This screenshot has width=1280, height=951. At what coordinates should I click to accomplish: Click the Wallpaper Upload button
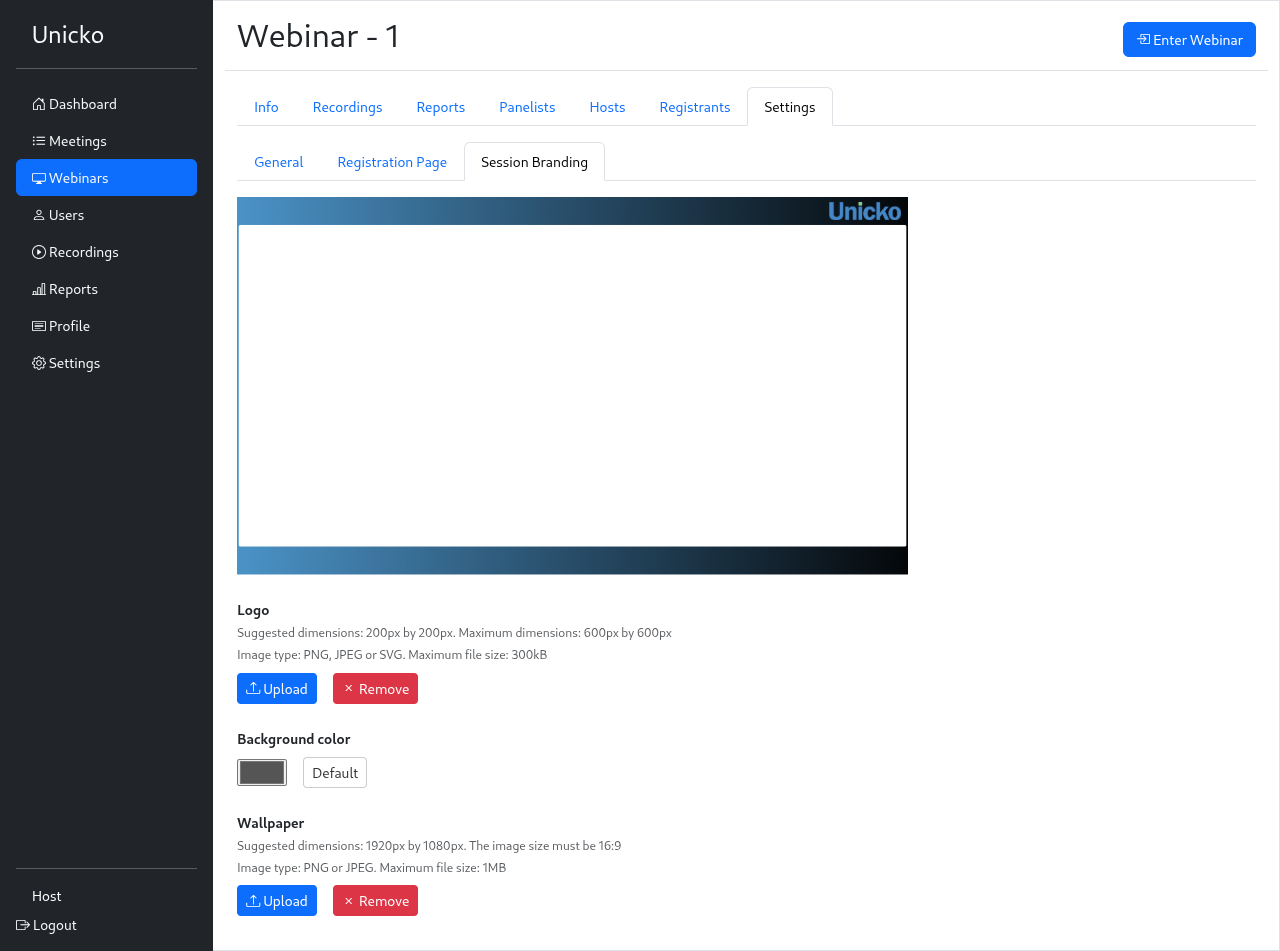pyautogui.click(x=277, y=901)
